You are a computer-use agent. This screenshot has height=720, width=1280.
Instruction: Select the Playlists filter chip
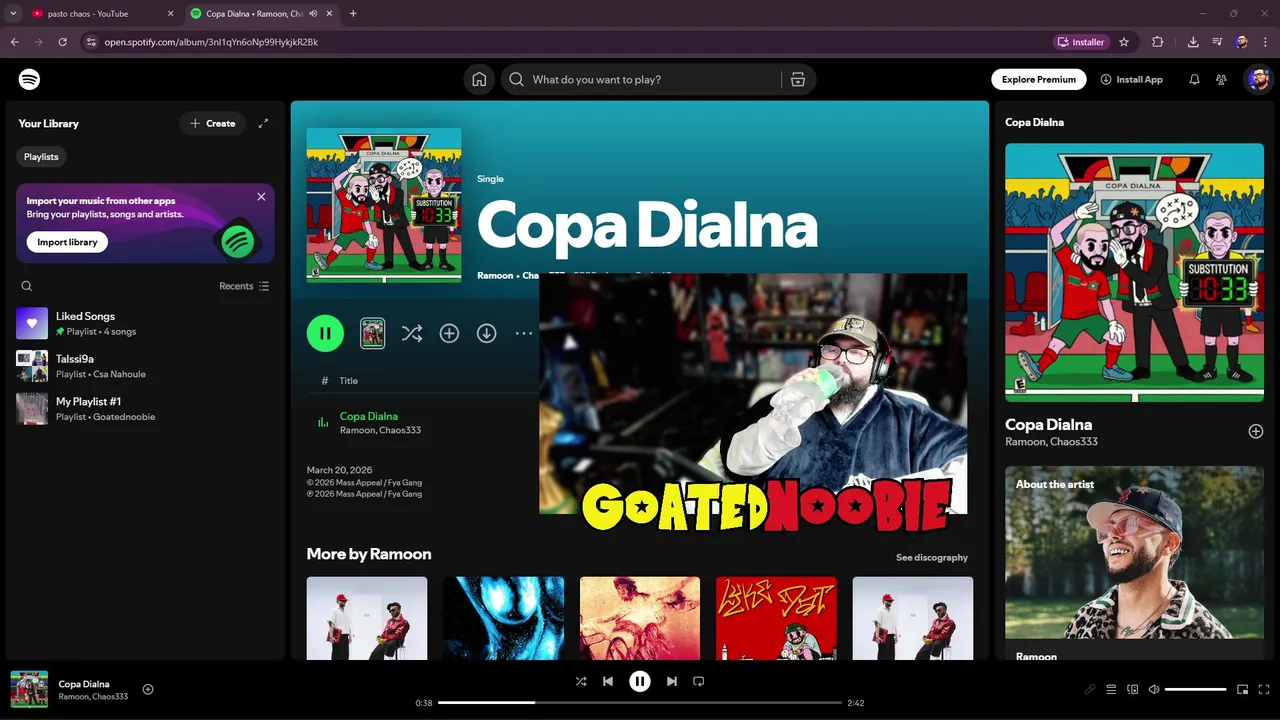41,157
